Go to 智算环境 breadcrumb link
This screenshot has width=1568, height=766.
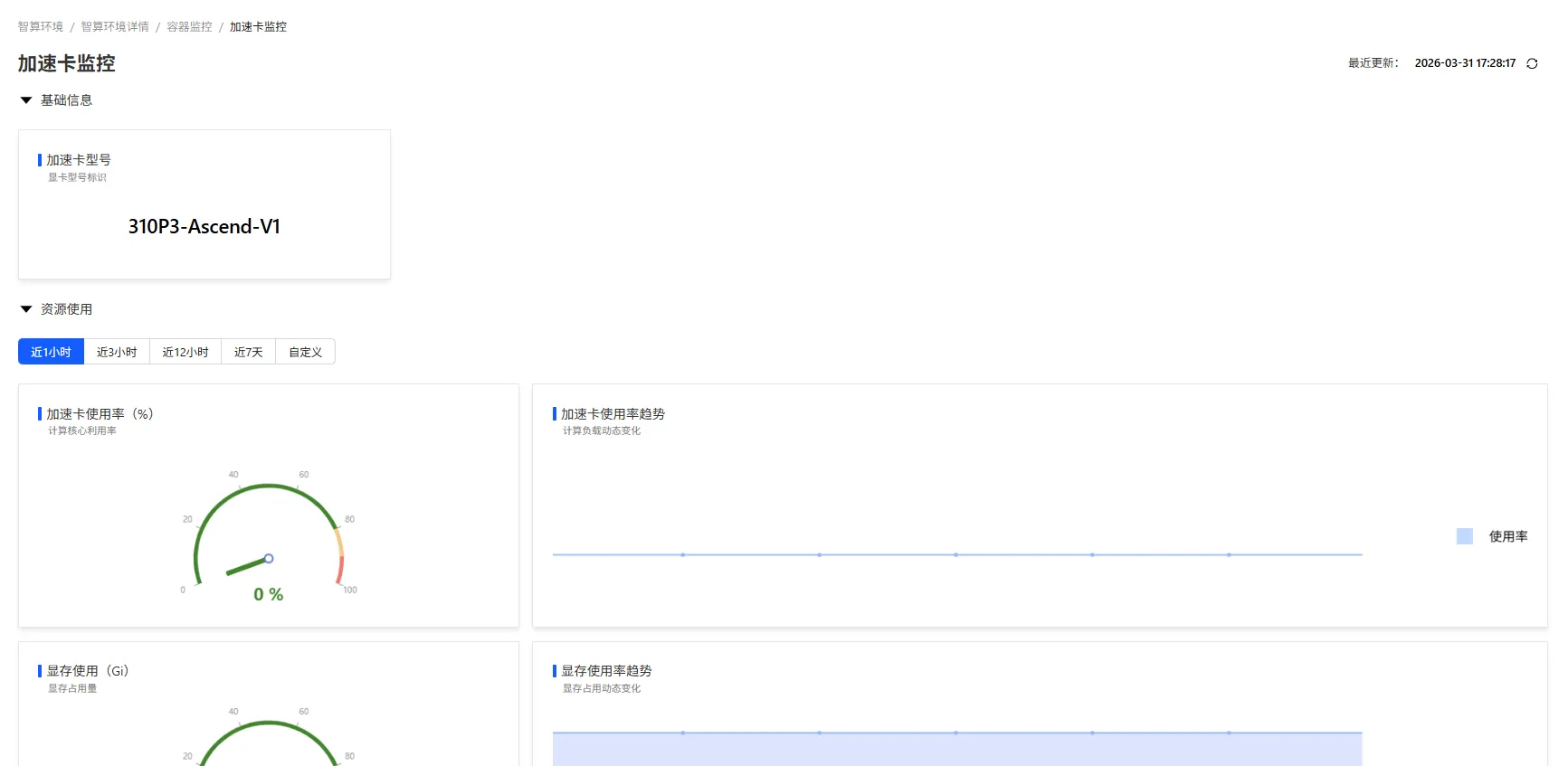[41, 27]
